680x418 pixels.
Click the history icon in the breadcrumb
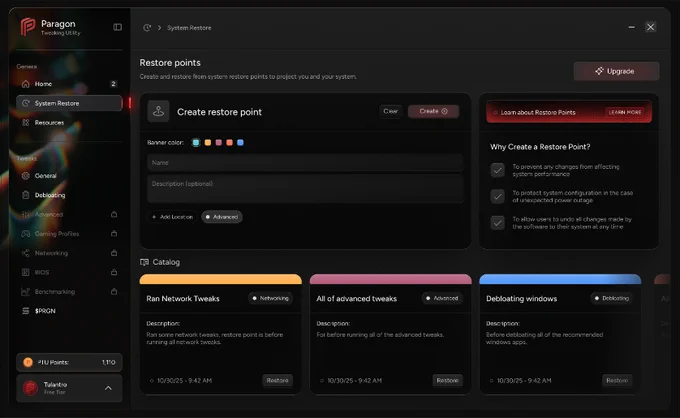pyautogui.click(x=147, y=28)
